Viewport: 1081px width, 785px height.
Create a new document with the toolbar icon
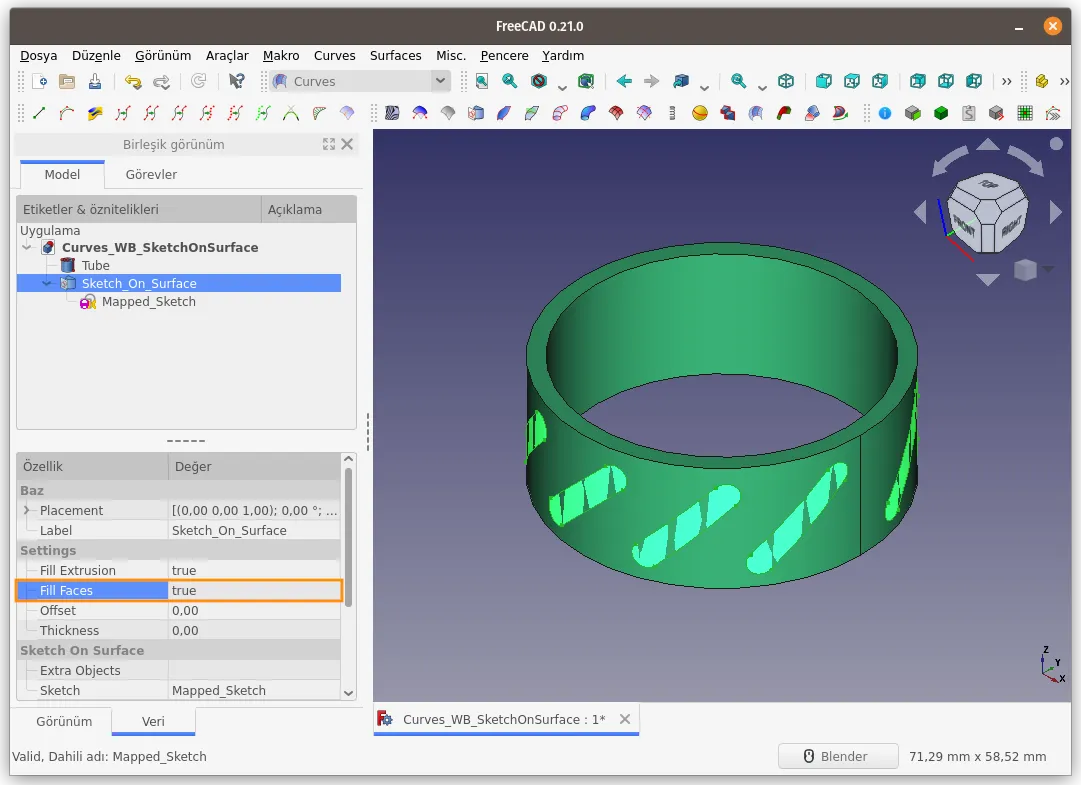click(x=39, y=81)
